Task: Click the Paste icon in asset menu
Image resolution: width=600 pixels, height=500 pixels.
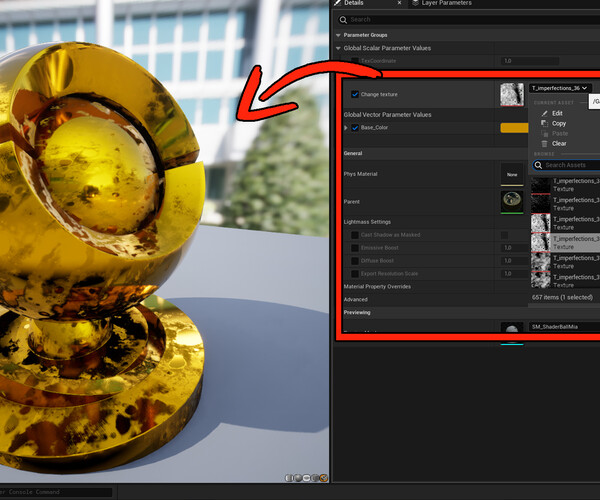Action: coord(545,134)
